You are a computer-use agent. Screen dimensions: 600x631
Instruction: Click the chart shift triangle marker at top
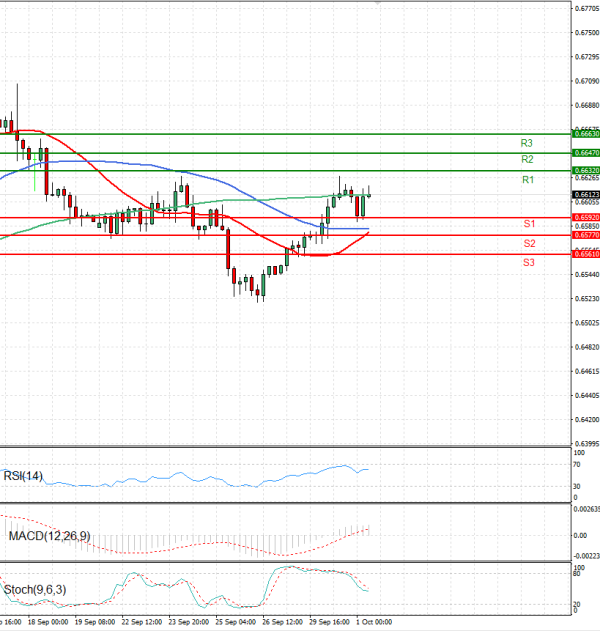[x=378, y=4]
